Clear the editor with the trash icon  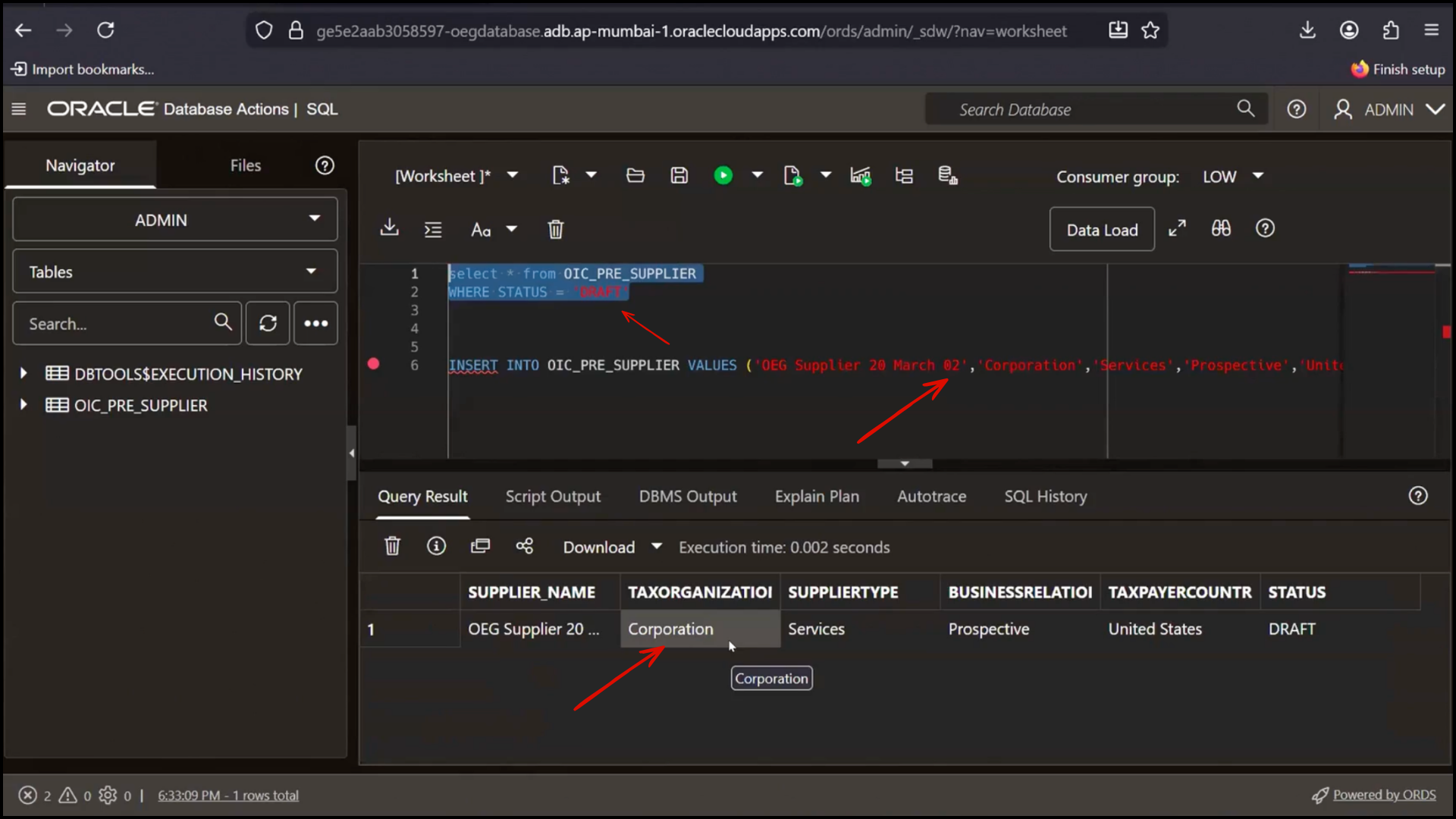pyautogui.click(x=556, y=229)
